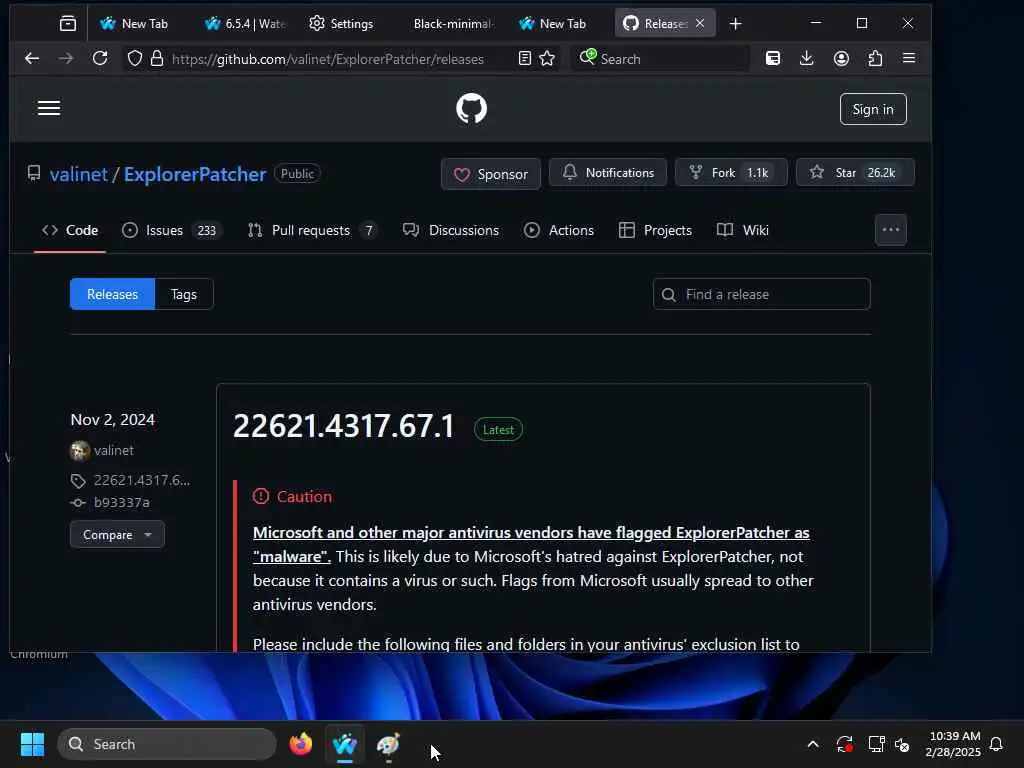Switch to the Code tab

70,231
